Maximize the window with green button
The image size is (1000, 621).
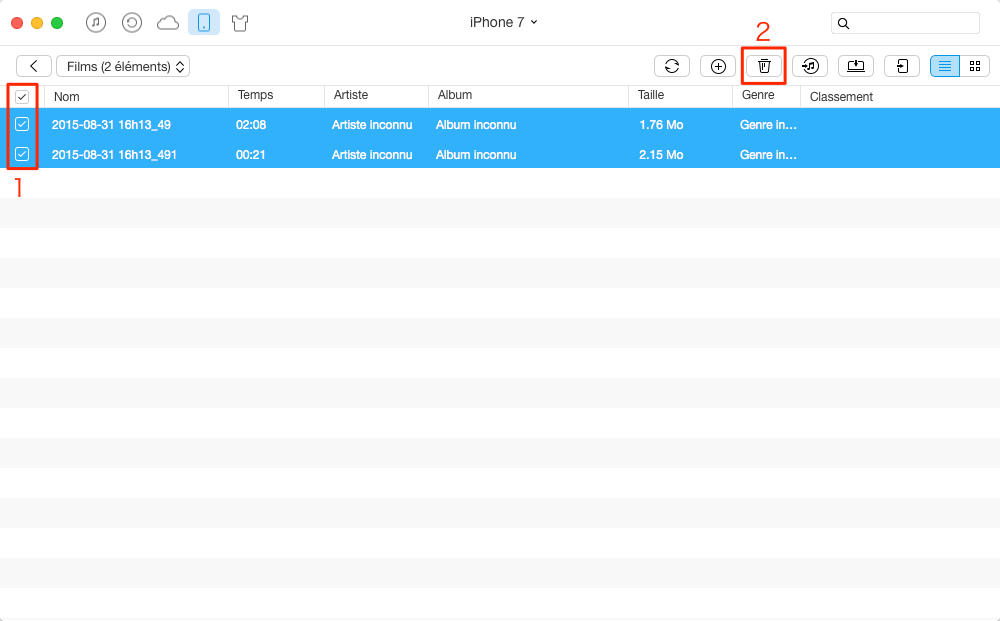point(57,23)
